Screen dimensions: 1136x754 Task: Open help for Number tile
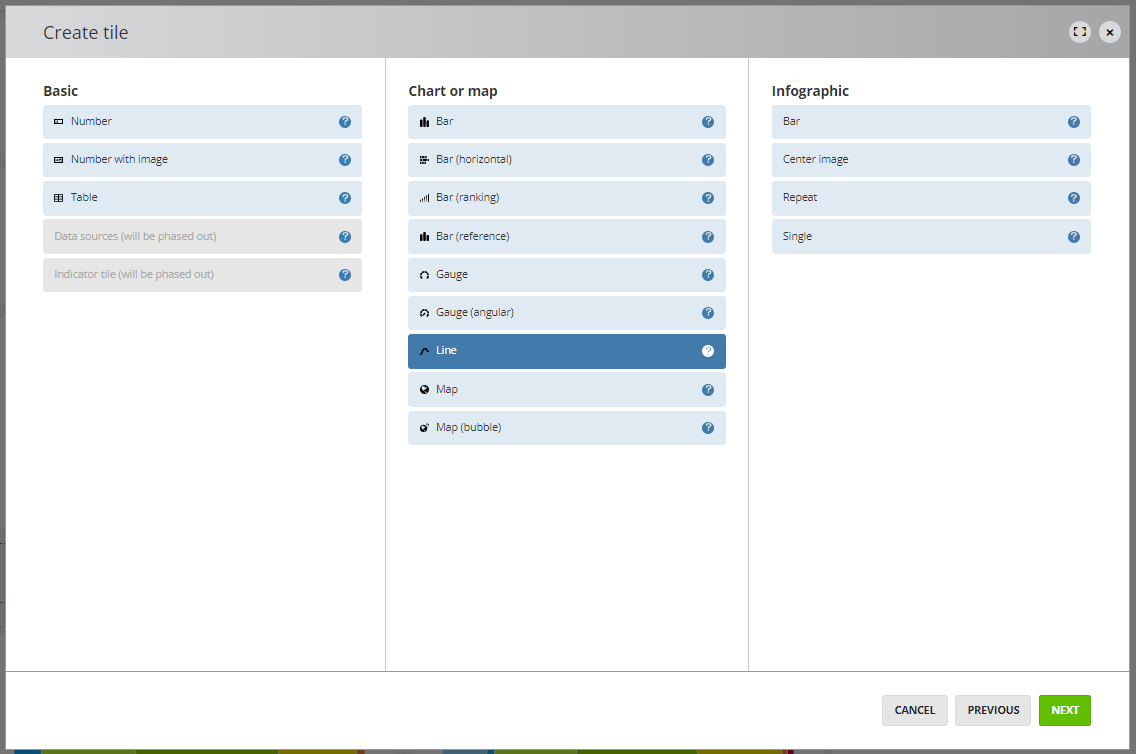345,122
